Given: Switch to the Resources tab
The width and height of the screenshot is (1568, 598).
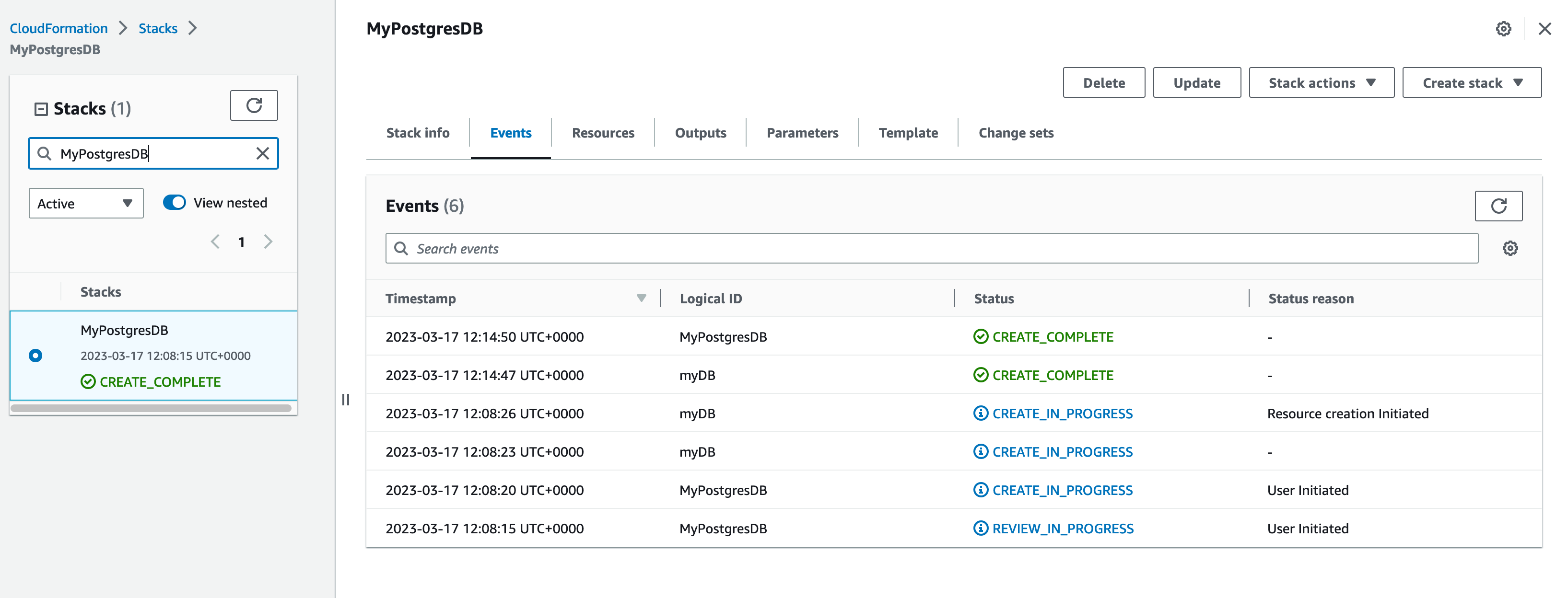Looking at the screenshot, I should [x=603, y=133].
